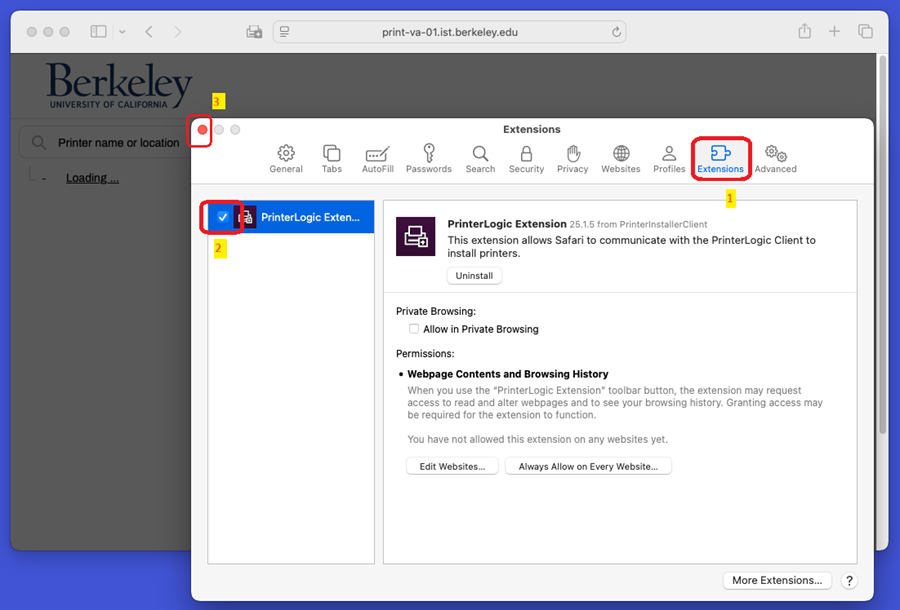The height and width of the screenshot is (610, 900).
Task: Show Privacy settings with hand icon
Action: 573,158
